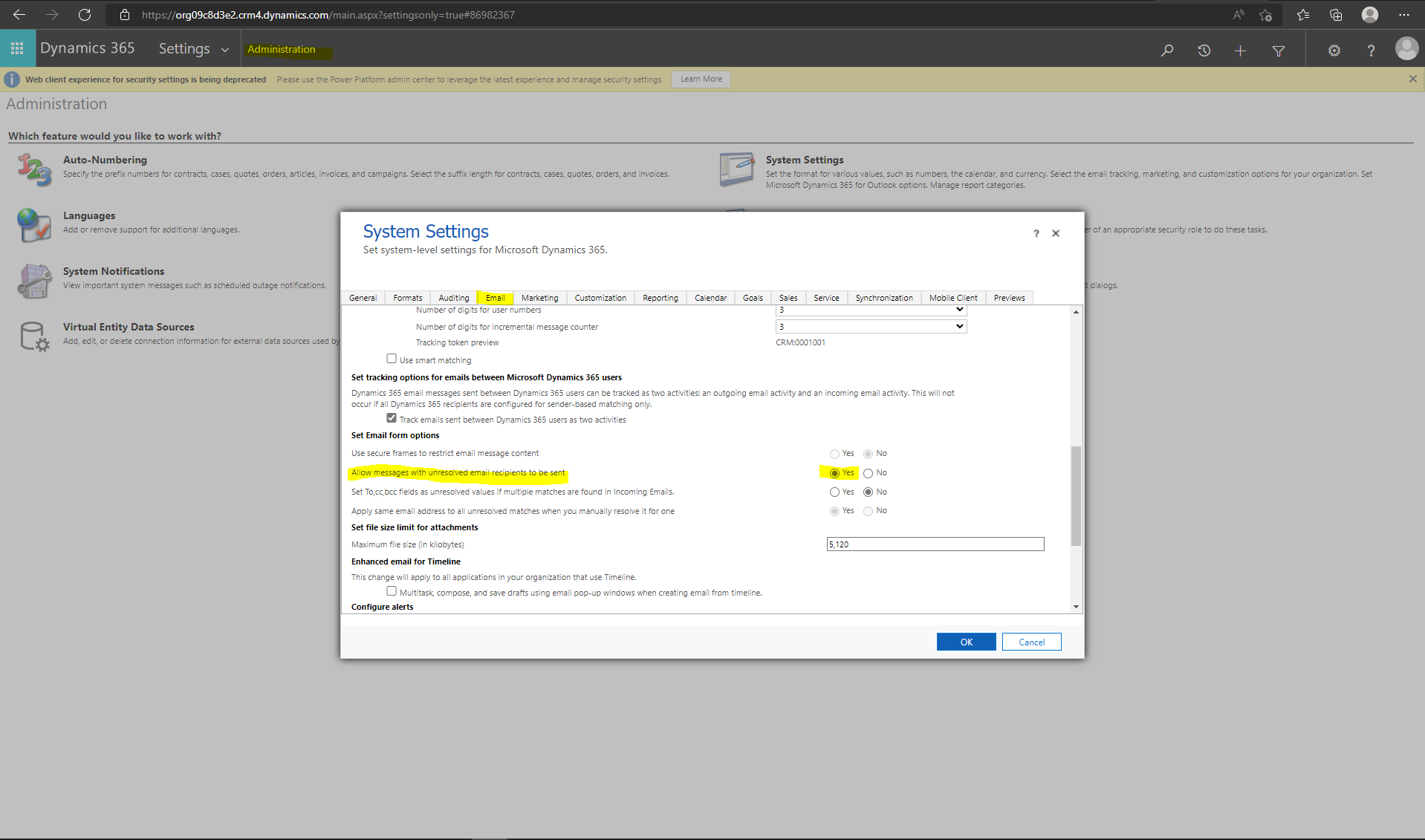Open the Languages link
1425x840 pixels.
[89, 215]
